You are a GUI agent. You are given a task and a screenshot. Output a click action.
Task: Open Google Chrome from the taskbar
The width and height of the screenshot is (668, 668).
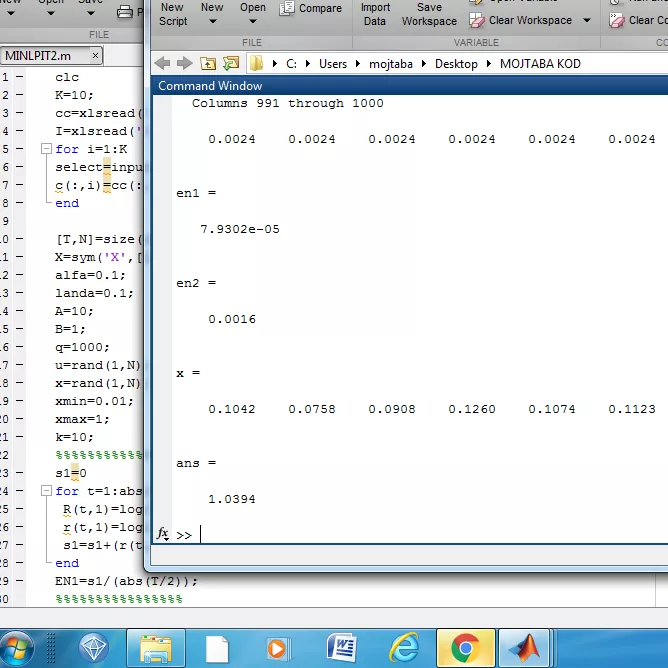pos(464,648)
